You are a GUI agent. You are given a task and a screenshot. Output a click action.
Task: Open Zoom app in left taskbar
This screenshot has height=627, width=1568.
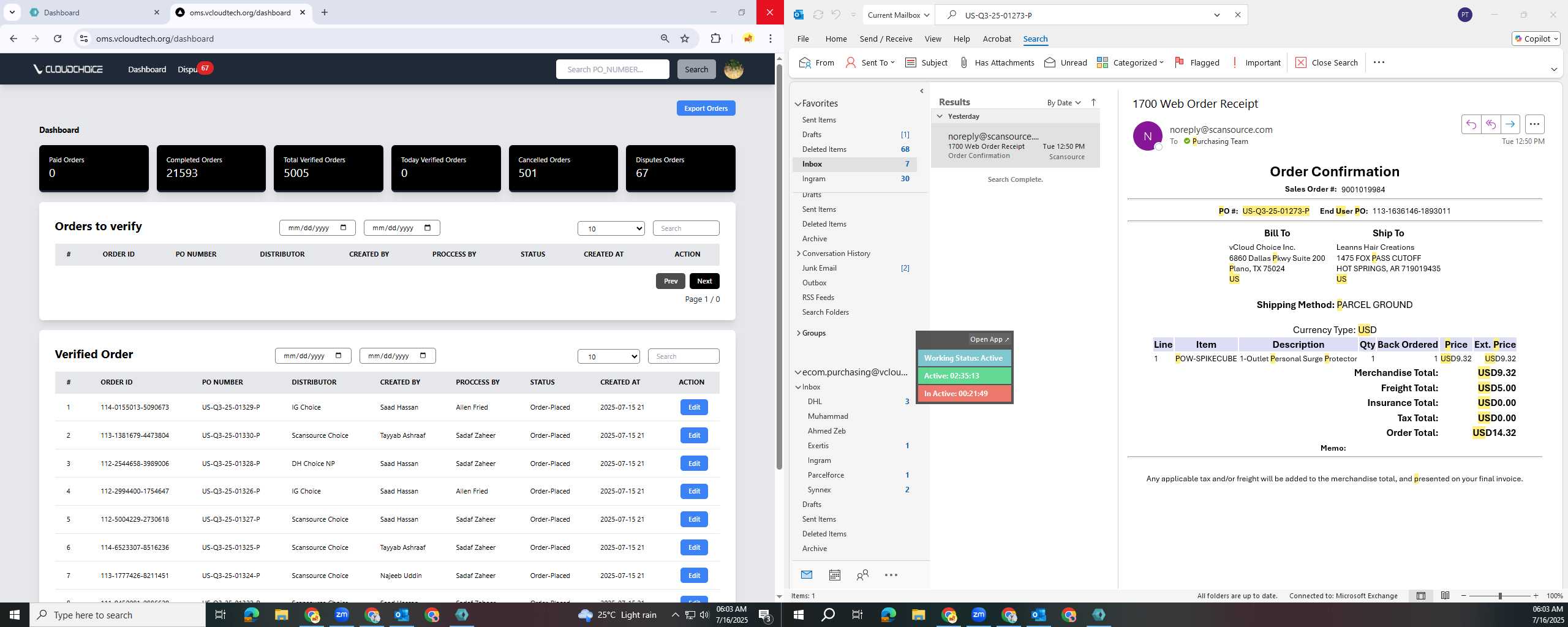342,615
